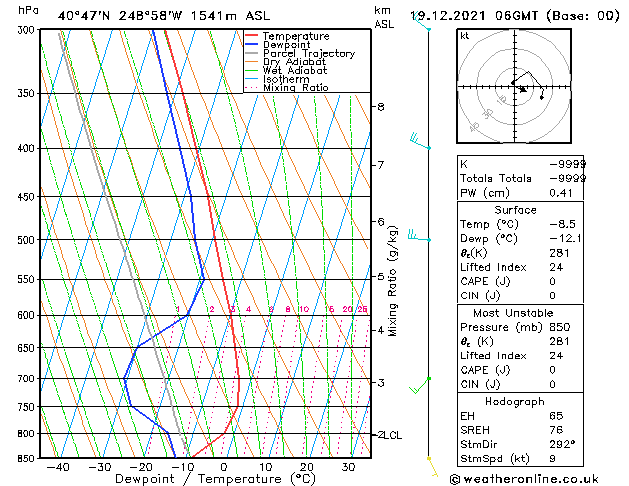Click the red Temperature legend line
Viewport: 629px width, 486px height.
(251, 35)
